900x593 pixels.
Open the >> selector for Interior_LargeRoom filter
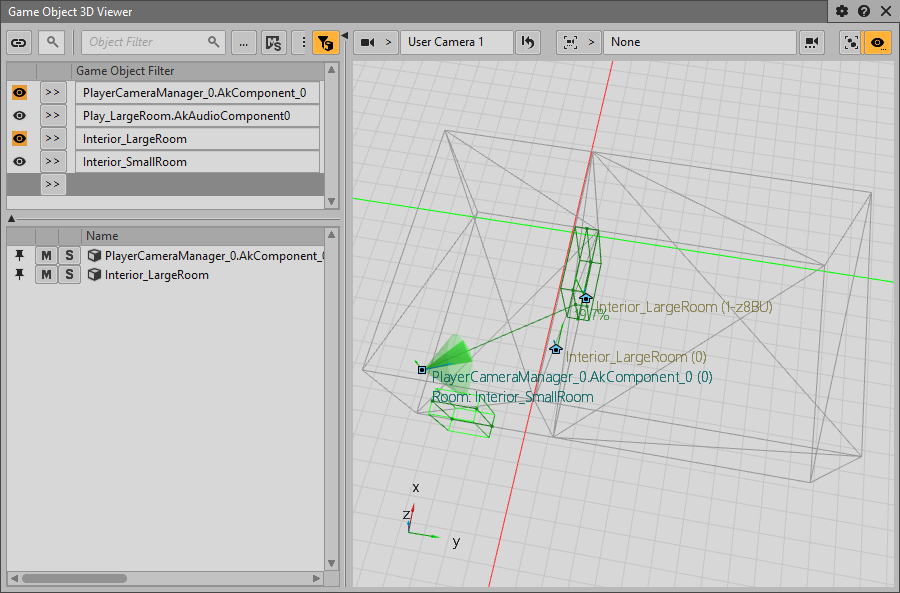tap(52, 139)
